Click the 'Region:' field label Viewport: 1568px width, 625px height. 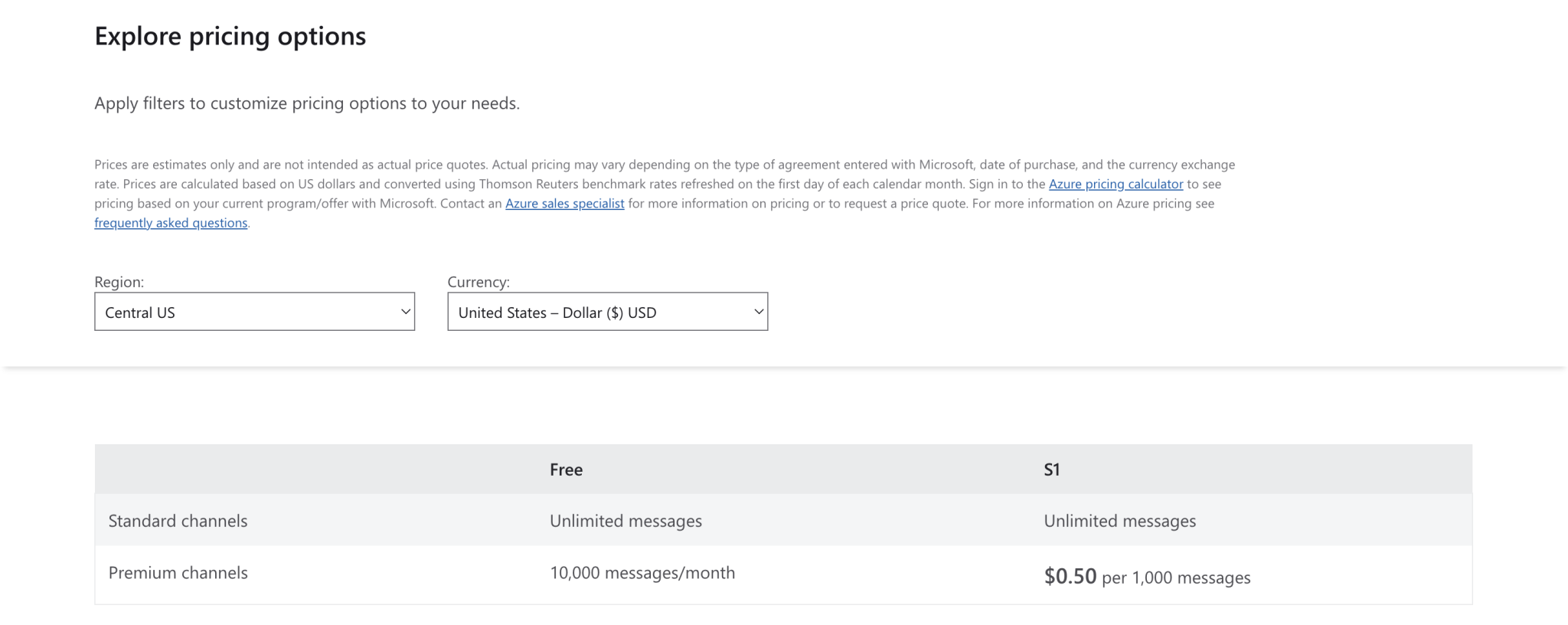pos(119,282)
